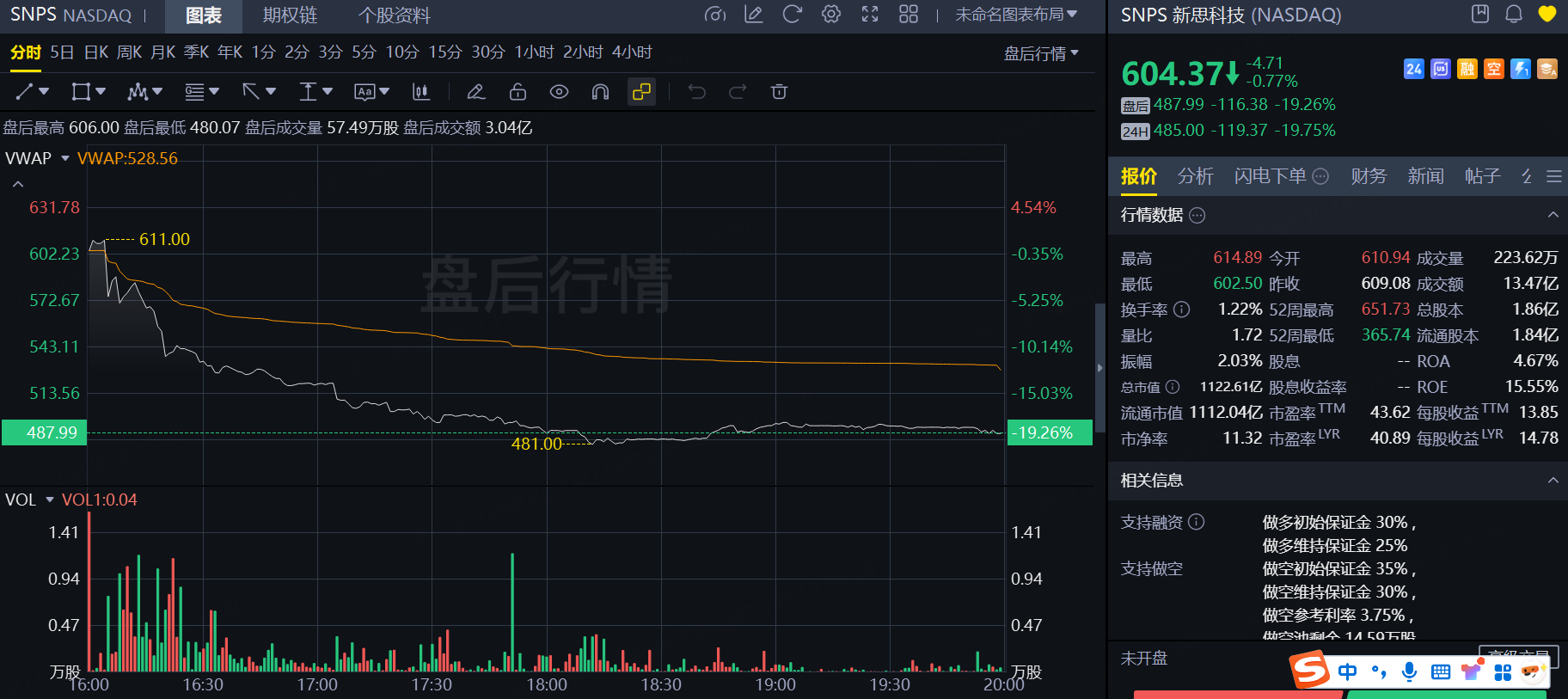Toggle the yellow heart watchlist favorite
Image resolution: width=1568 pixels, height=699 pixels.
point(1547,14)
